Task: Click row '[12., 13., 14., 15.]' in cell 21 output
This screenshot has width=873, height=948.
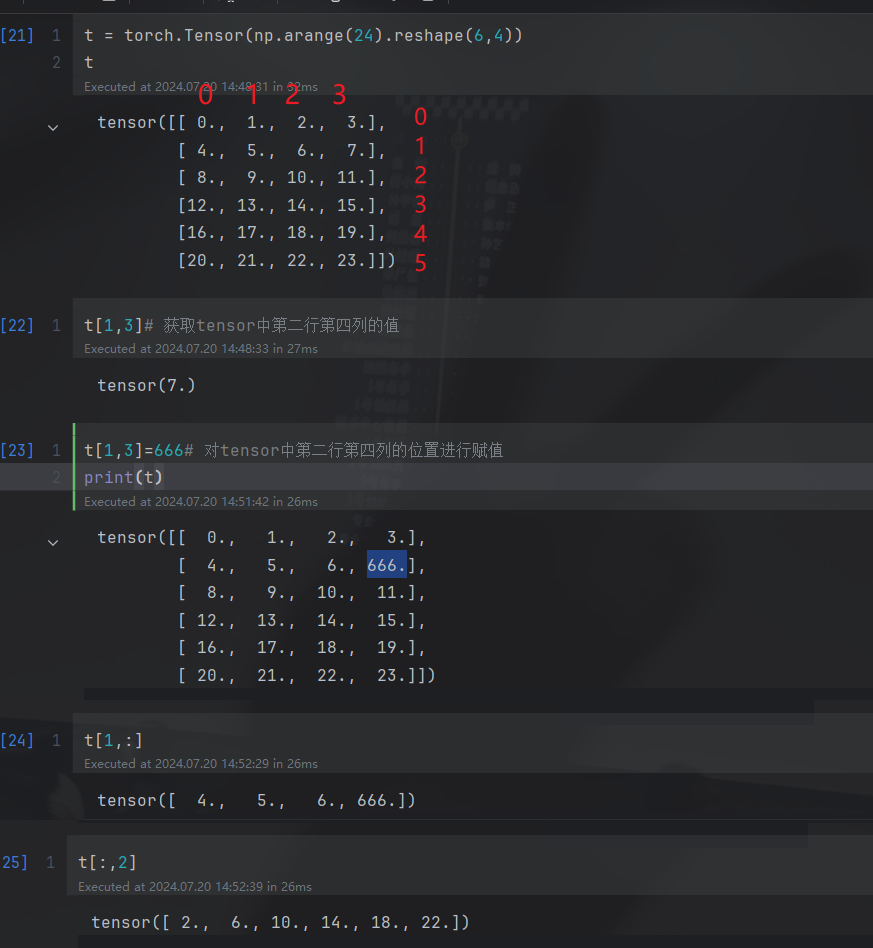Action: coord(281,206)
